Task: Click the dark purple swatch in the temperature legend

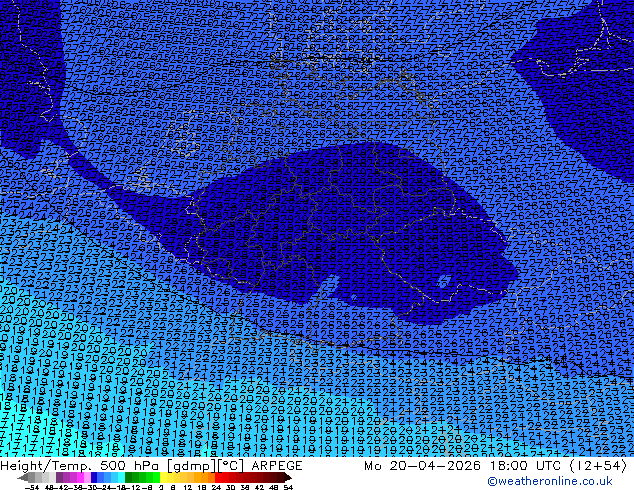Action: pos(59,477)
